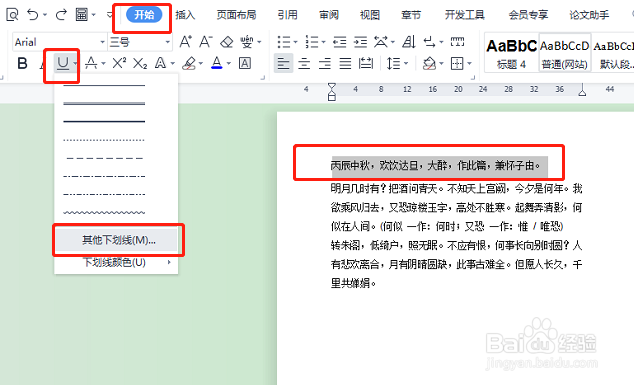This screenshot has height=385, width=634.
Task: Sort the selected text
Action: coord(409,42)
